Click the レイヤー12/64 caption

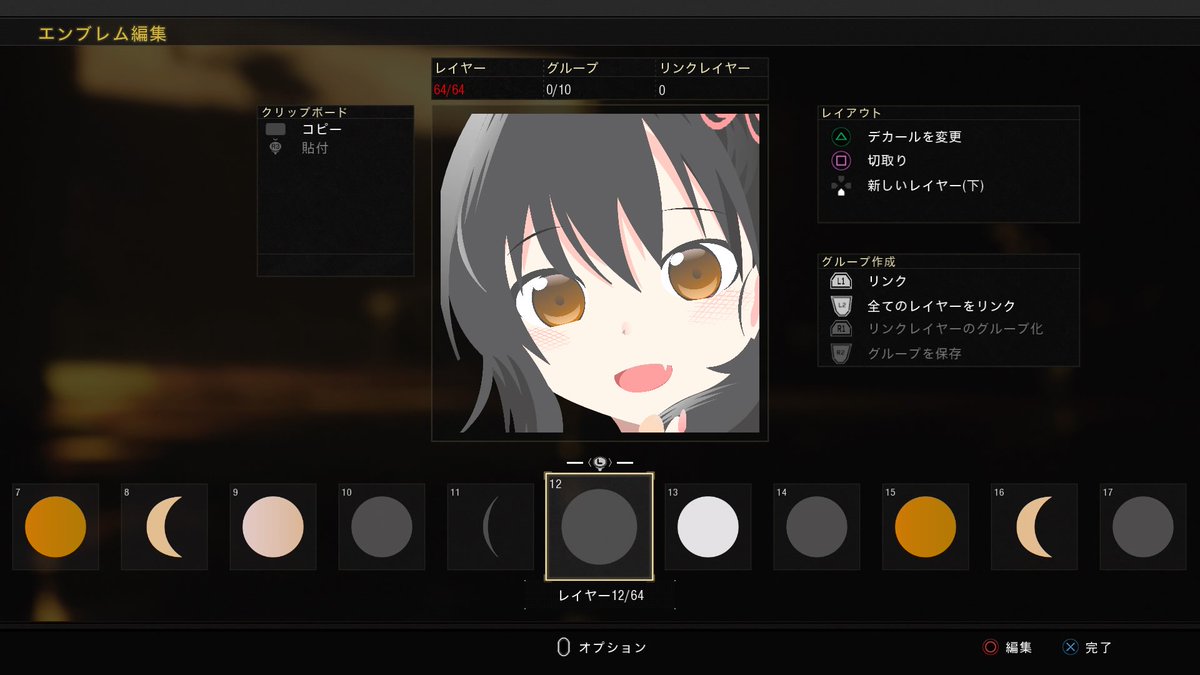pos(600,596)
